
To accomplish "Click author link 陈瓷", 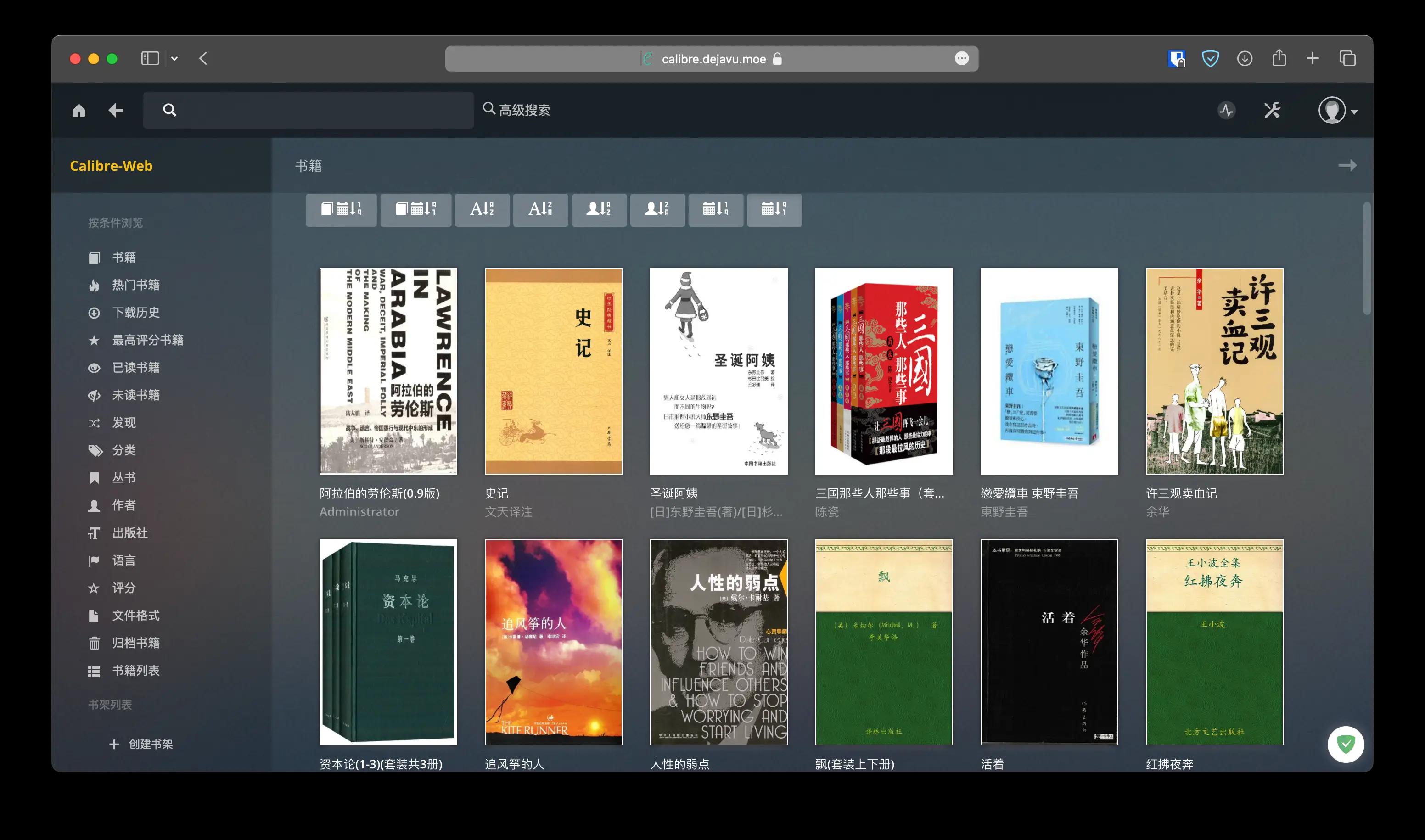I will tap(827, 512).
